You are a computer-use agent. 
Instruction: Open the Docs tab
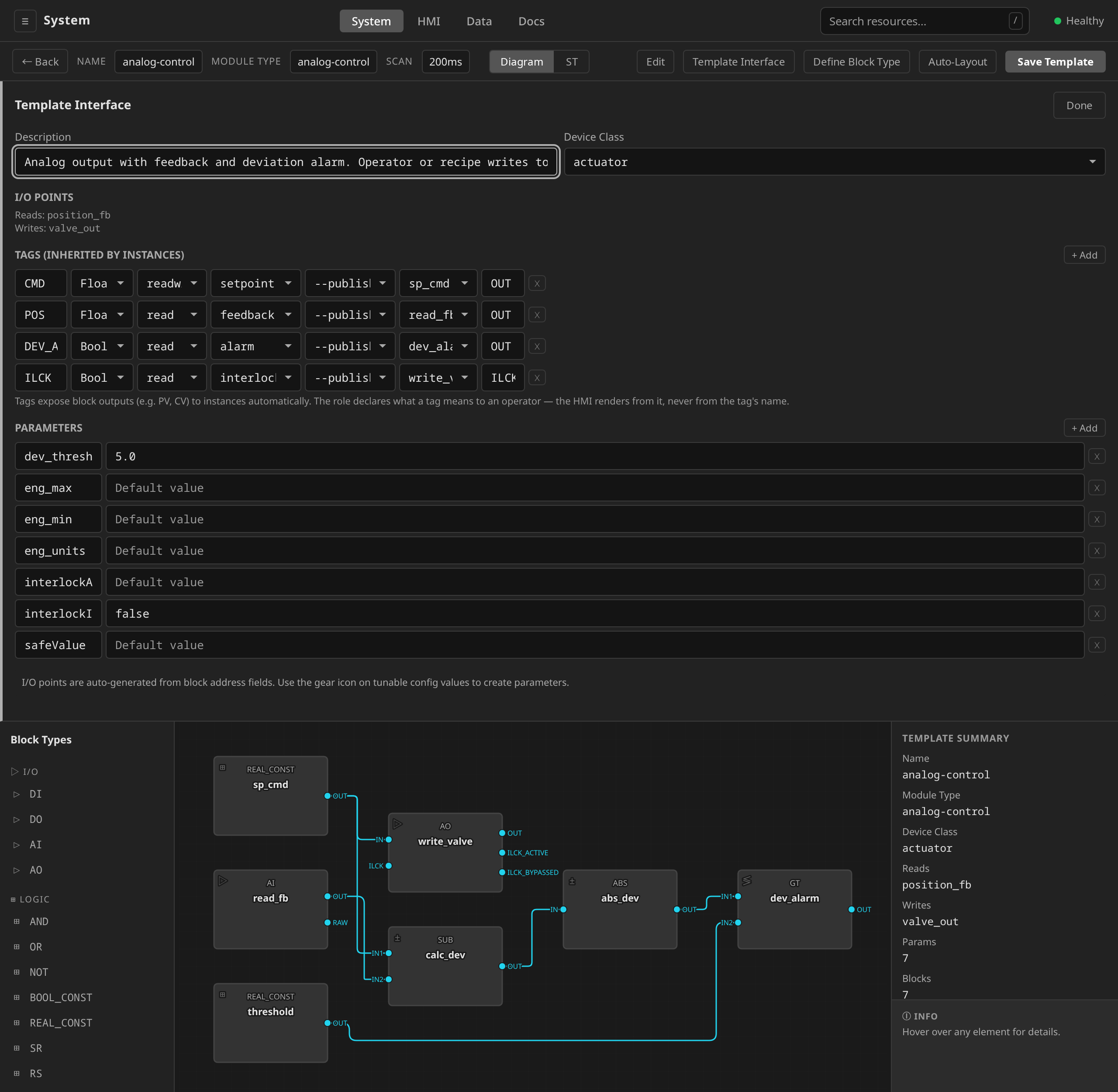pos(531,21)
